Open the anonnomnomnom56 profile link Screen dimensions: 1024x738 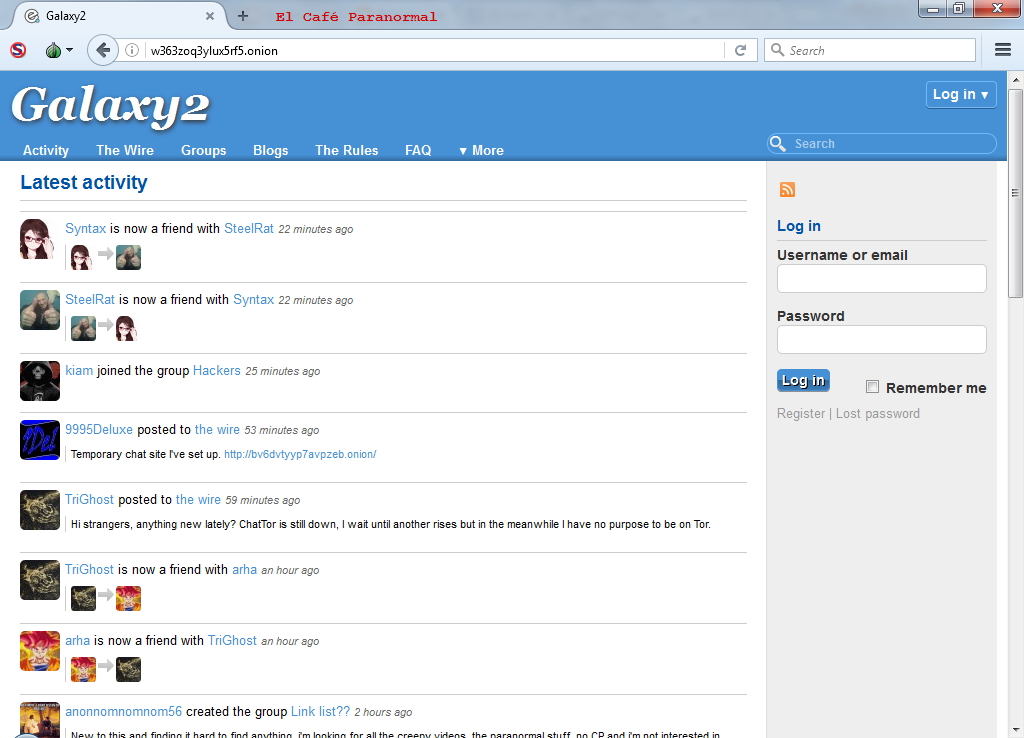pos(123,711)
